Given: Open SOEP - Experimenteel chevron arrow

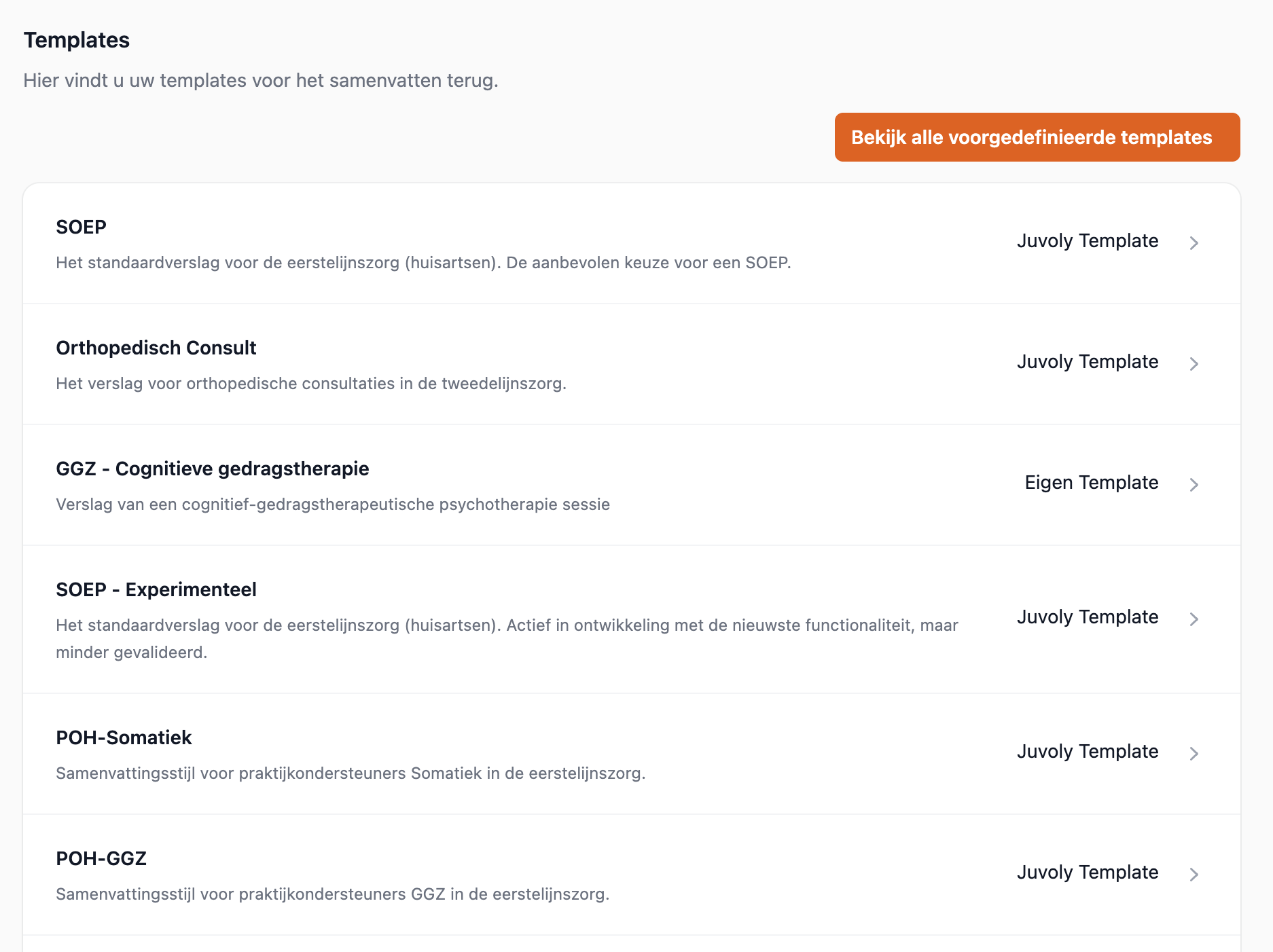Looking at the screenshot, I should [x=1194, y=619].
